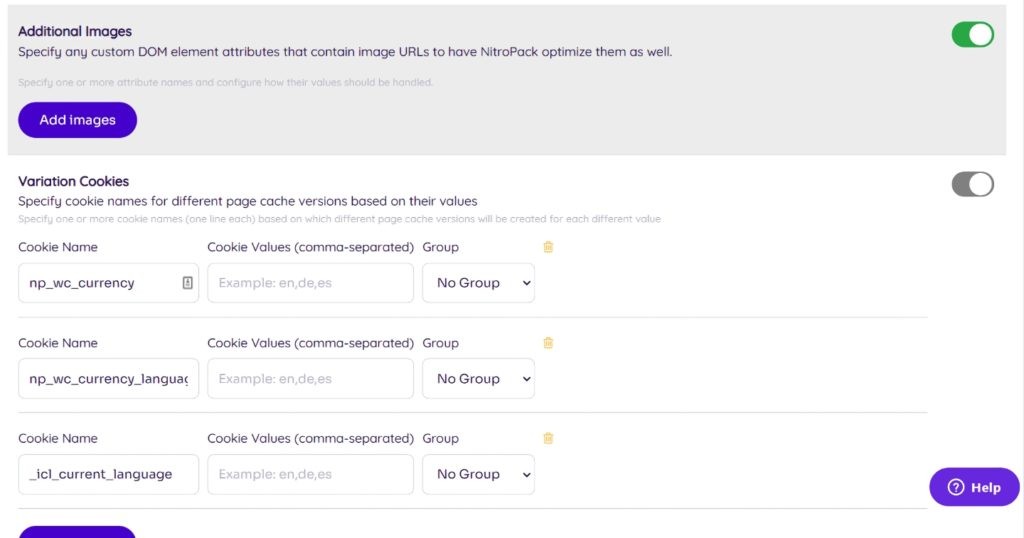
Task: Enable the Variation Cookies toggle
Action: (x=972, y=184)
